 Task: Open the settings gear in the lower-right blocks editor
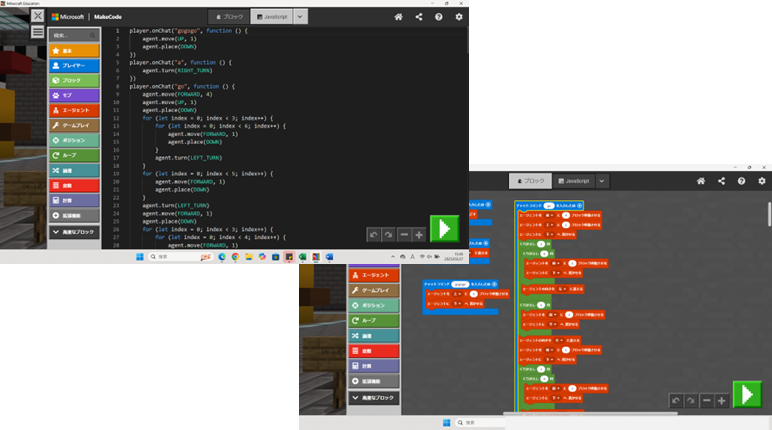click(762, 181)
